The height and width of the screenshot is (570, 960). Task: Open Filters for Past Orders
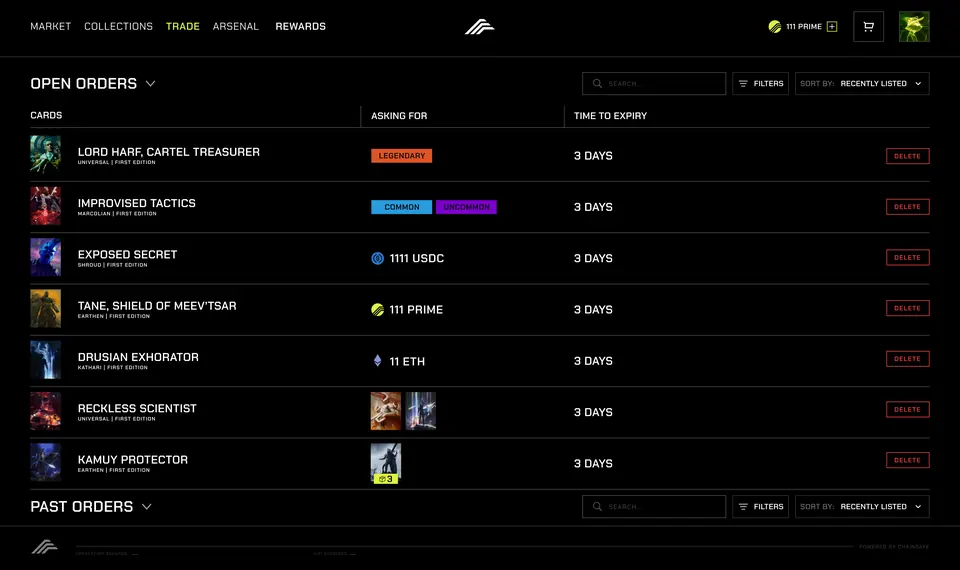760,506
